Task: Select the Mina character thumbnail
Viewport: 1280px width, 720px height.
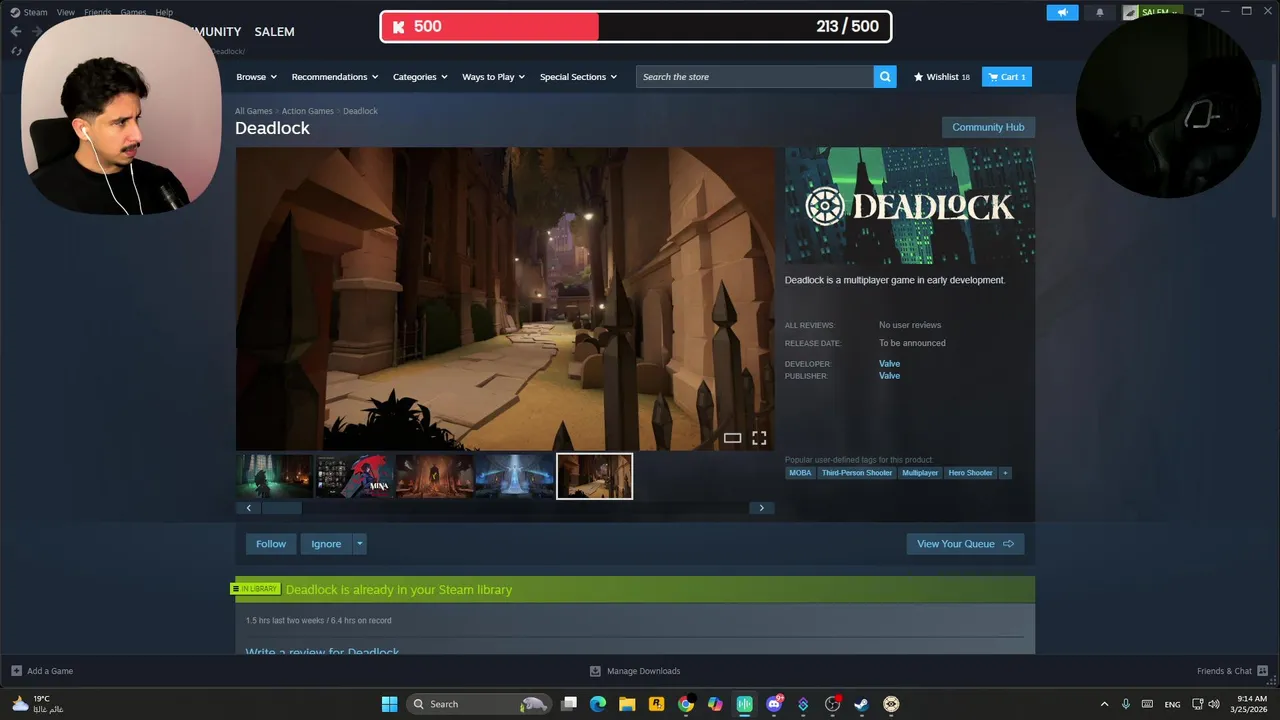Action: 354,476
